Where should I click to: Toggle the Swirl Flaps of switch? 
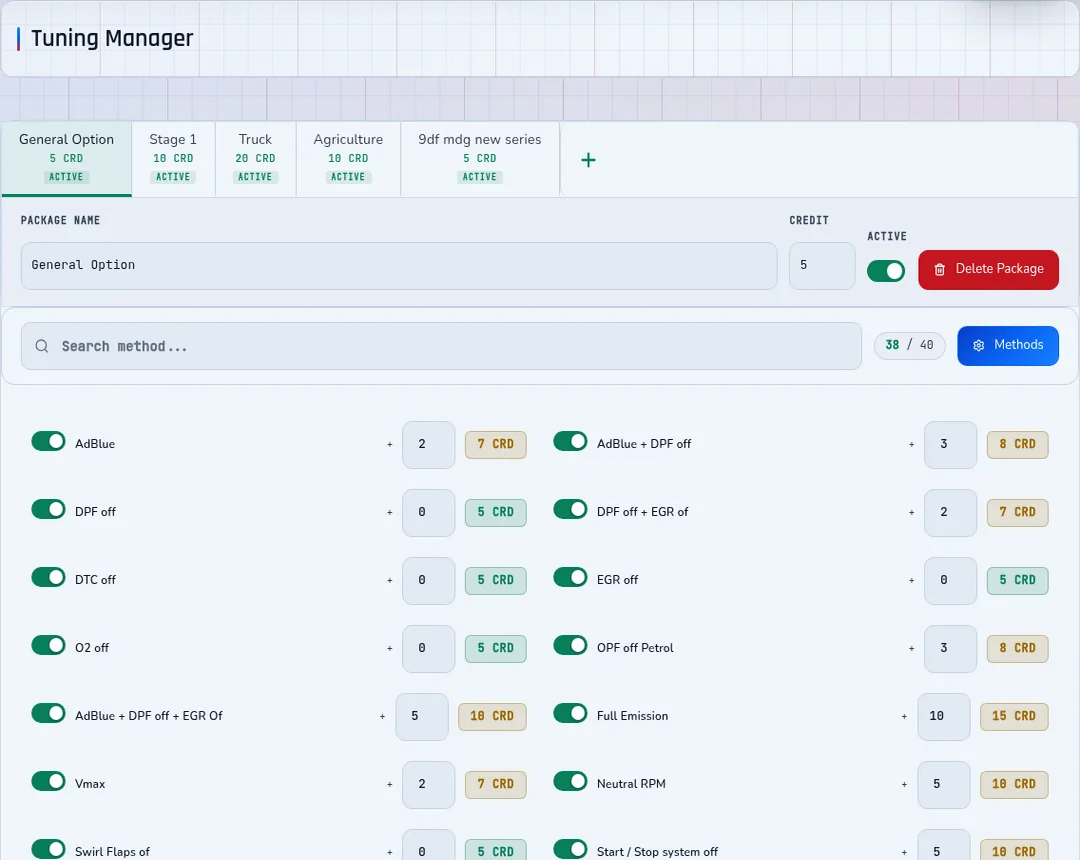point(48,849)
